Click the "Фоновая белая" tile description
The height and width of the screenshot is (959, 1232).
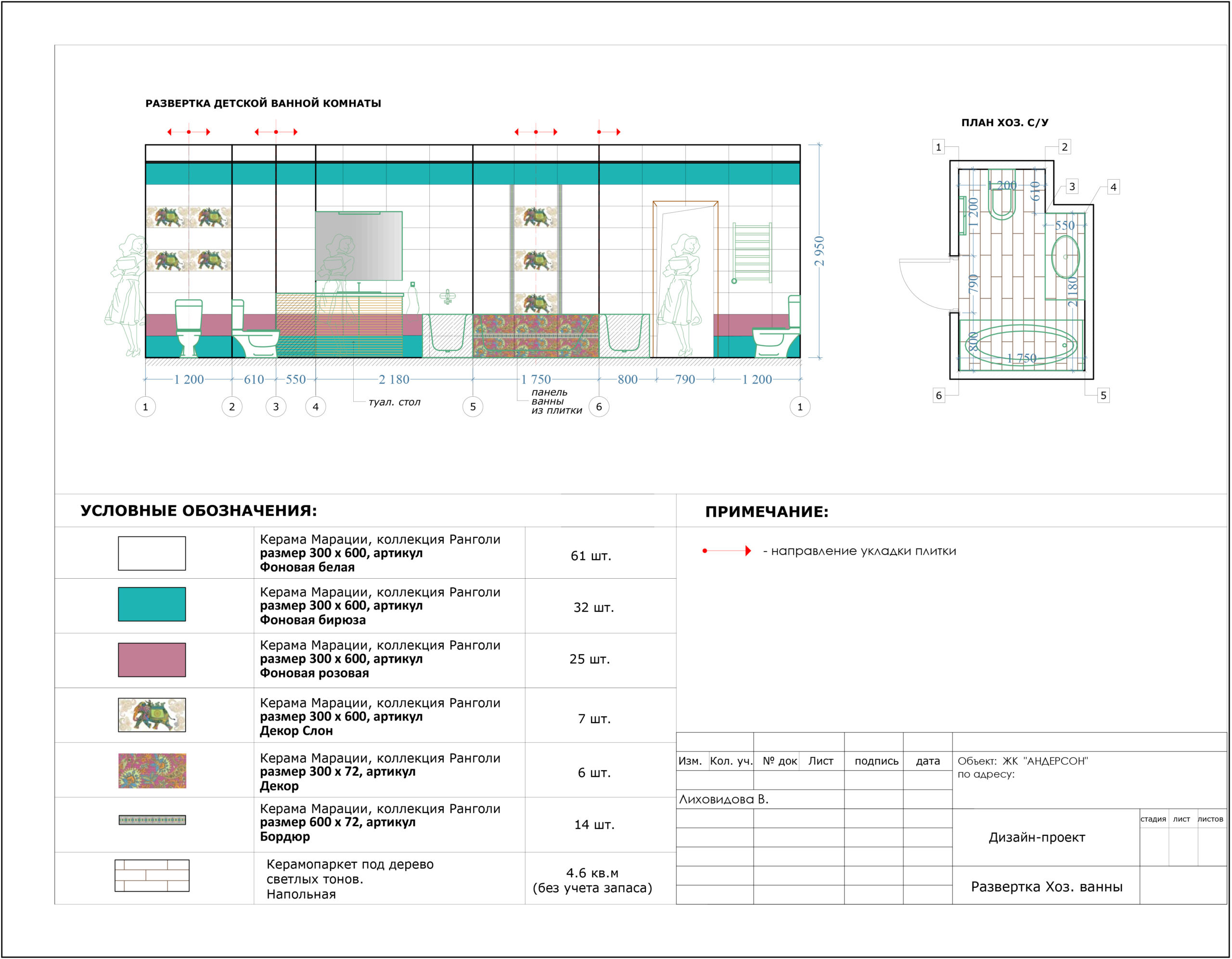click(307, 567)
